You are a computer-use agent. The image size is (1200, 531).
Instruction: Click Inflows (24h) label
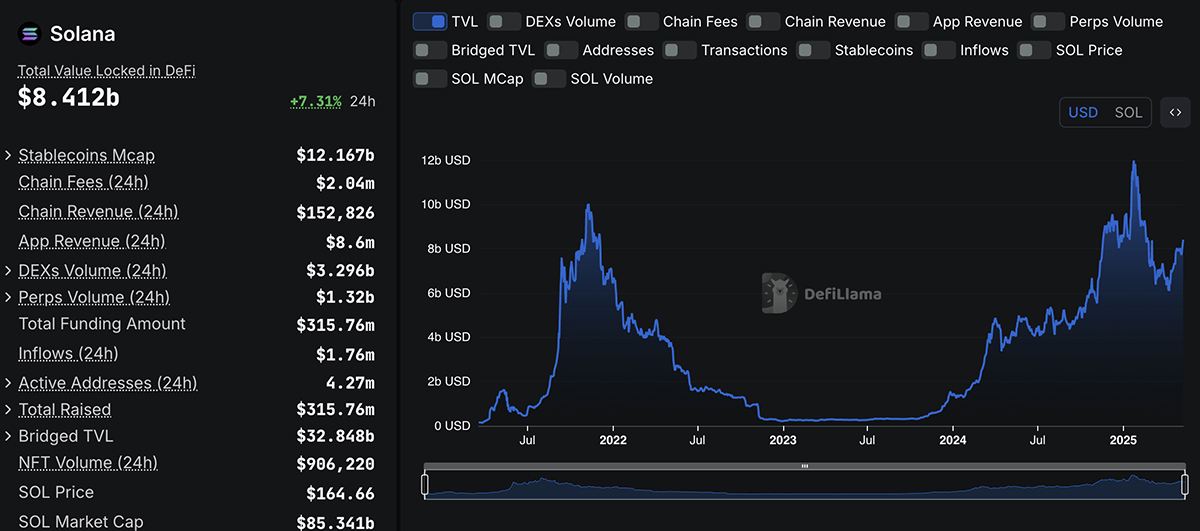pos(68,353)
